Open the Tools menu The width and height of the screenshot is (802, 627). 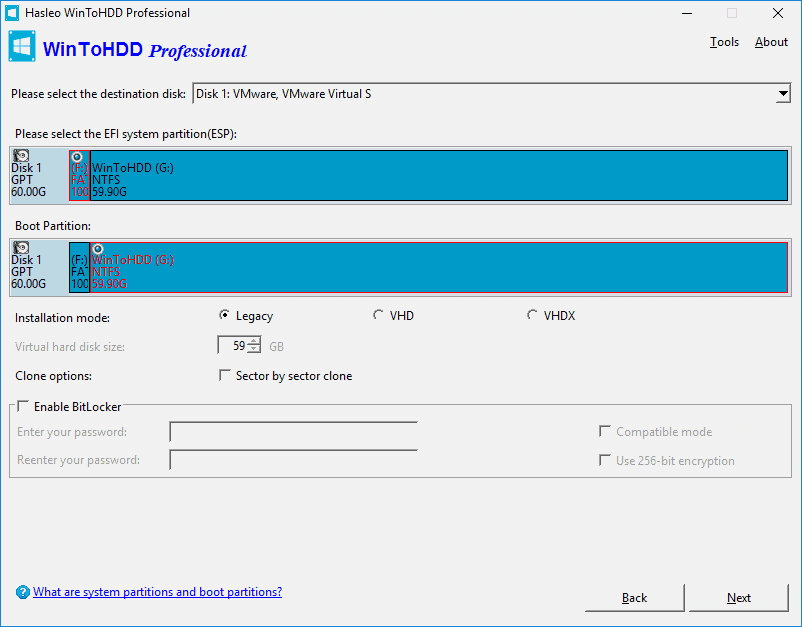tap(724, 41)
